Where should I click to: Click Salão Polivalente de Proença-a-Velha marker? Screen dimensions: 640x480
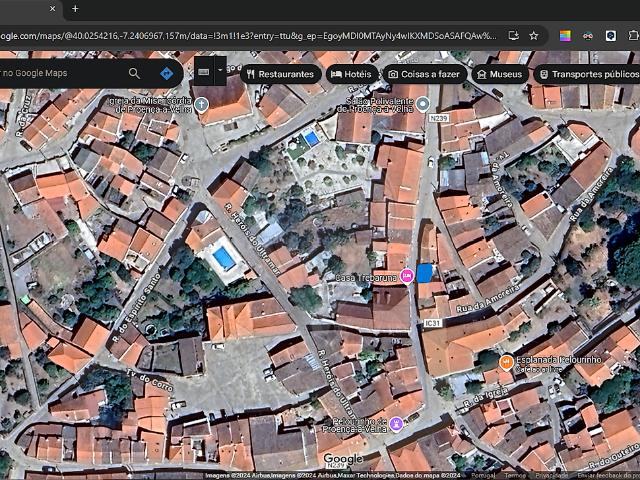423,104
